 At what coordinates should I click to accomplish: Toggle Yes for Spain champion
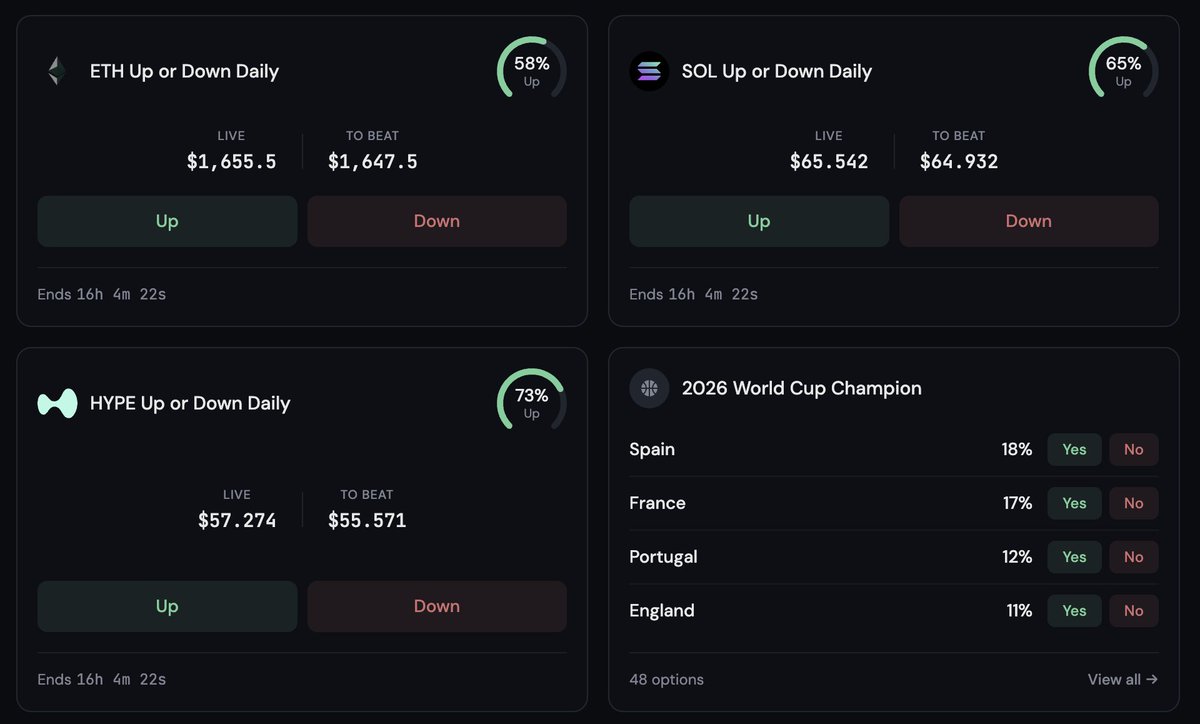point(1074,450)
